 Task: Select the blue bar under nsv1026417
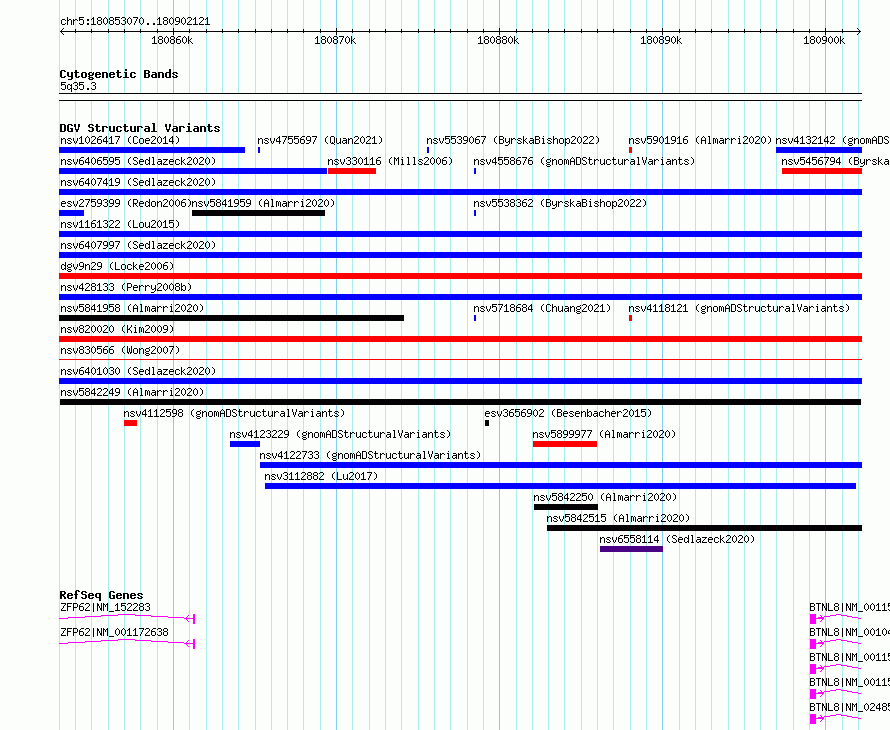152,150
